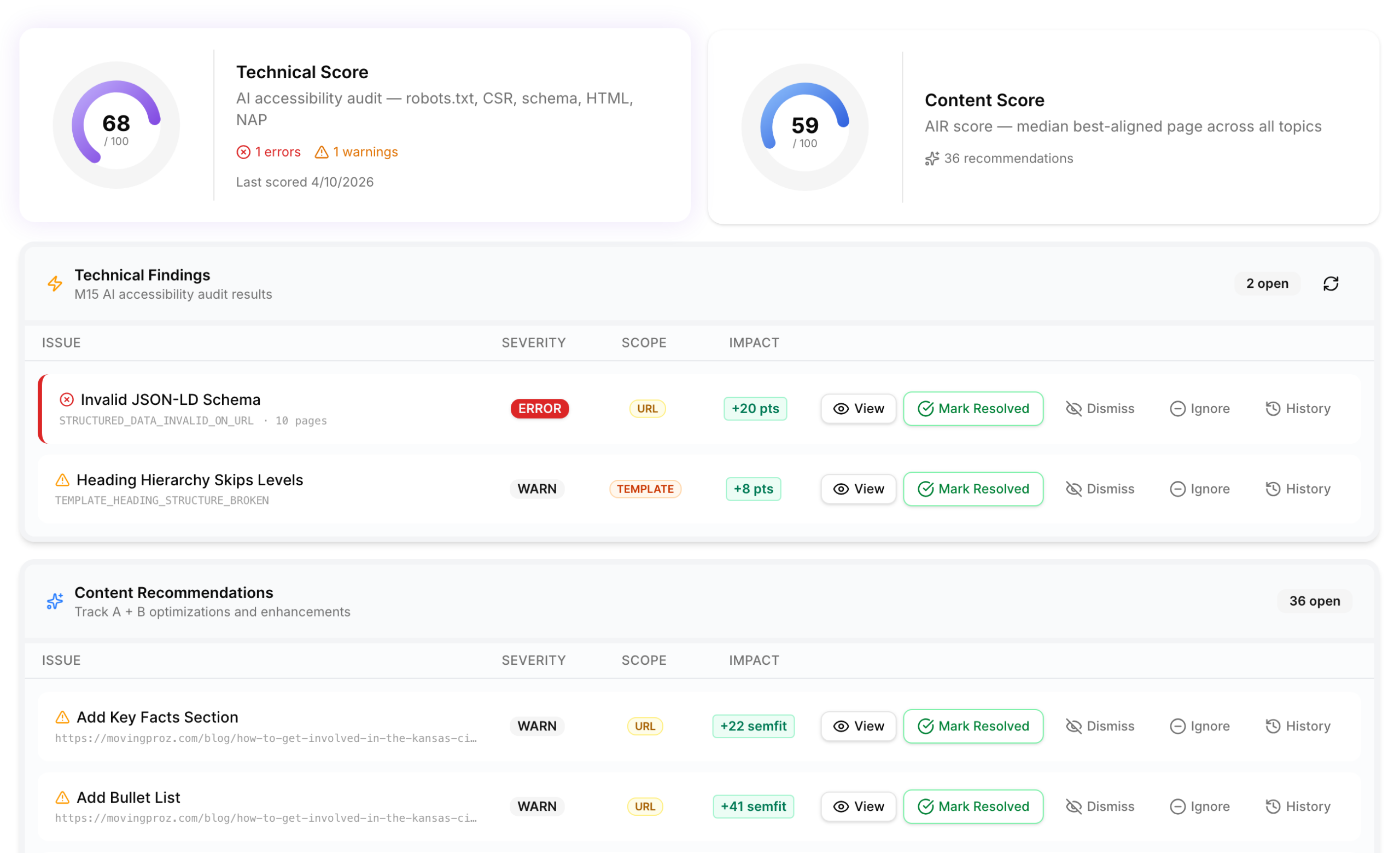Open History for Add Bullet List
Image resolution: width=1400 pixels, height=853 pixels.
click(1298, 806)
